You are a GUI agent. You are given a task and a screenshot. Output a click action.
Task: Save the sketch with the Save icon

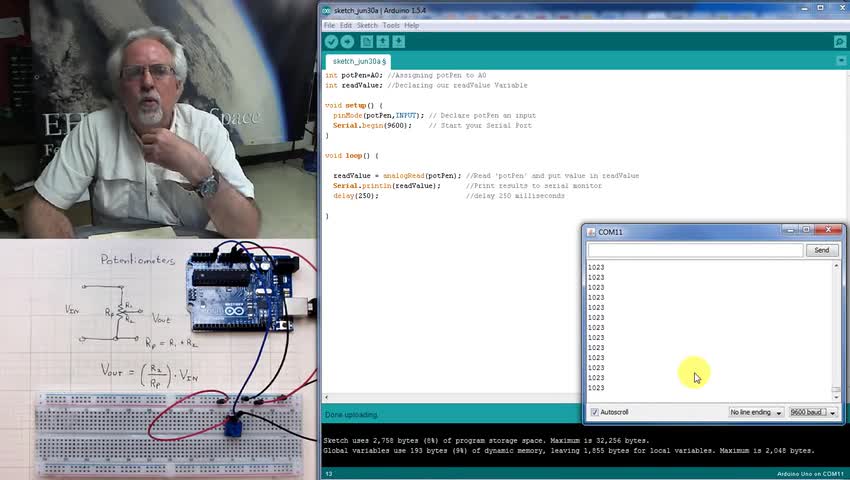coord(398,42)
